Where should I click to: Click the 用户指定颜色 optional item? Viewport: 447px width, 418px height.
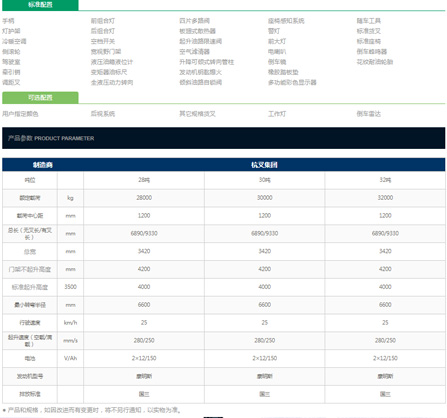coord(20,114)
